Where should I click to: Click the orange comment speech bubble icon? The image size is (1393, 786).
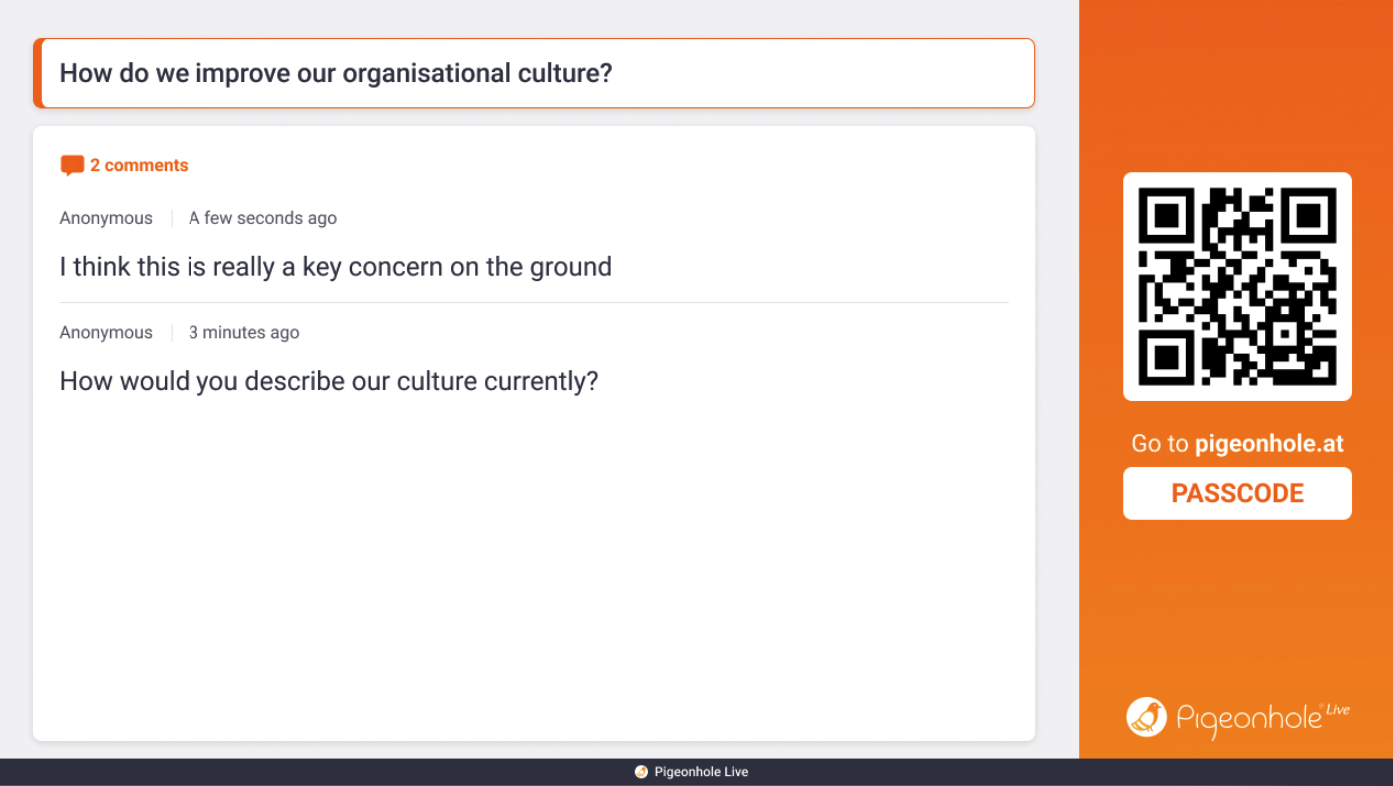72,165
